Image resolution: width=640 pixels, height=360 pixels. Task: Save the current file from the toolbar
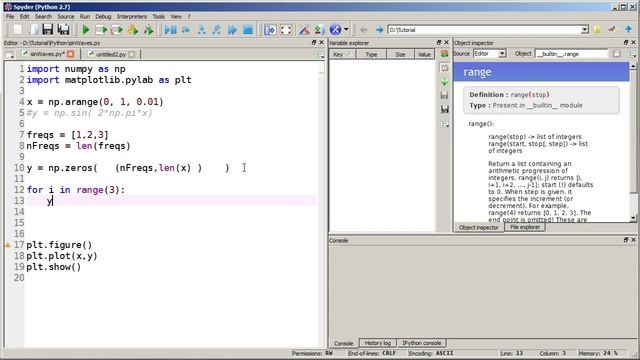pos(48,30)
